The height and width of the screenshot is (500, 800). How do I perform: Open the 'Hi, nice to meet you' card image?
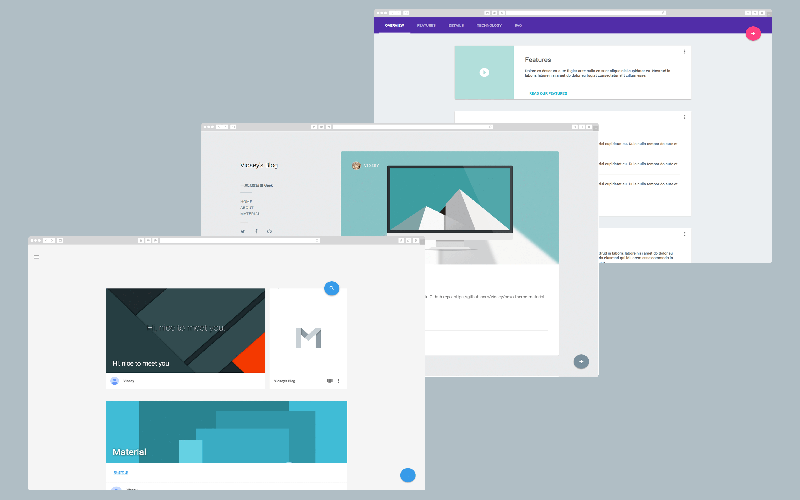coord(185,330)
